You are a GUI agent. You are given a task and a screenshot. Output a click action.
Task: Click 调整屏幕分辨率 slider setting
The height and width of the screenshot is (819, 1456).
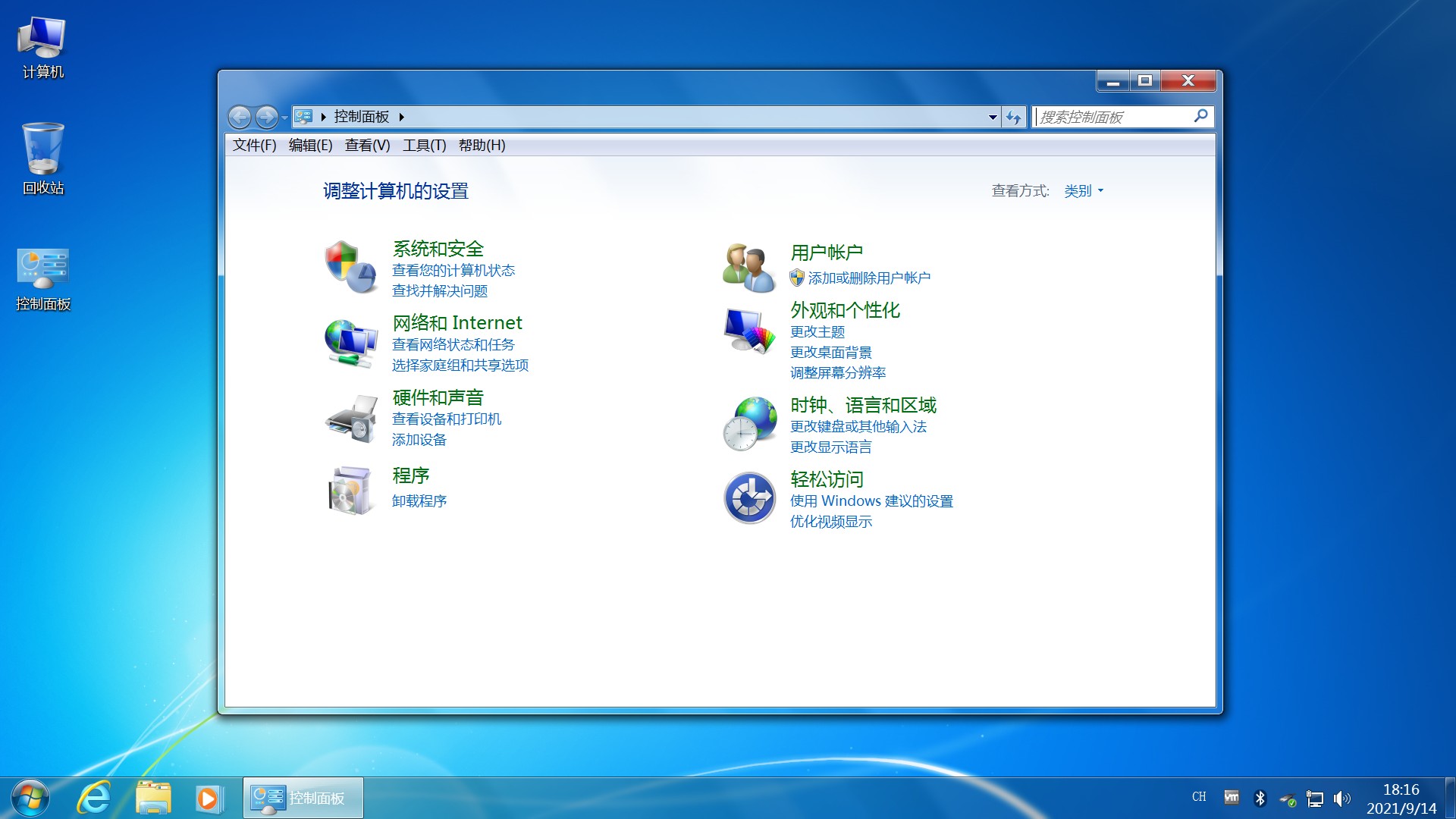[839, 373]
